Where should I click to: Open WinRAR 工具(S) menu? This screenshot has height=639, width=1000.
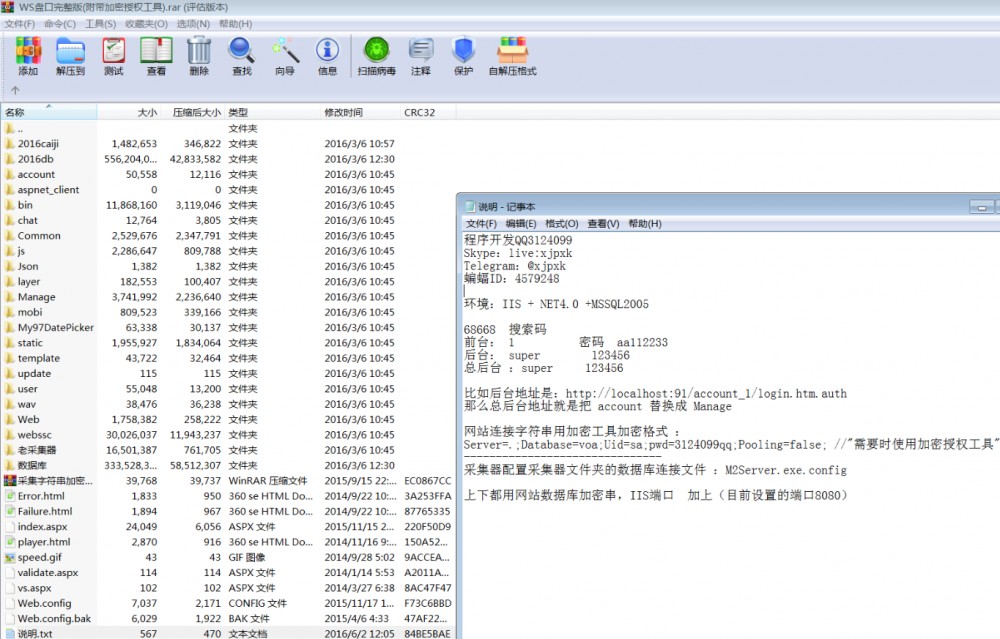(x=101, y=24)
